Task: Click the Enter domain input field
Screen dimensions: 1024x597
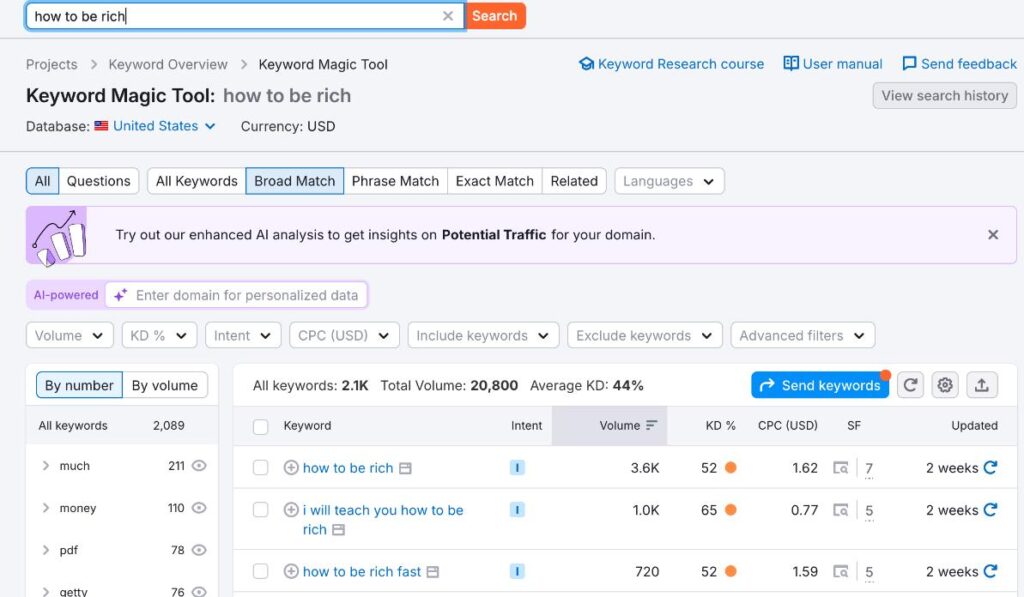Action: [x=237, y=295]
